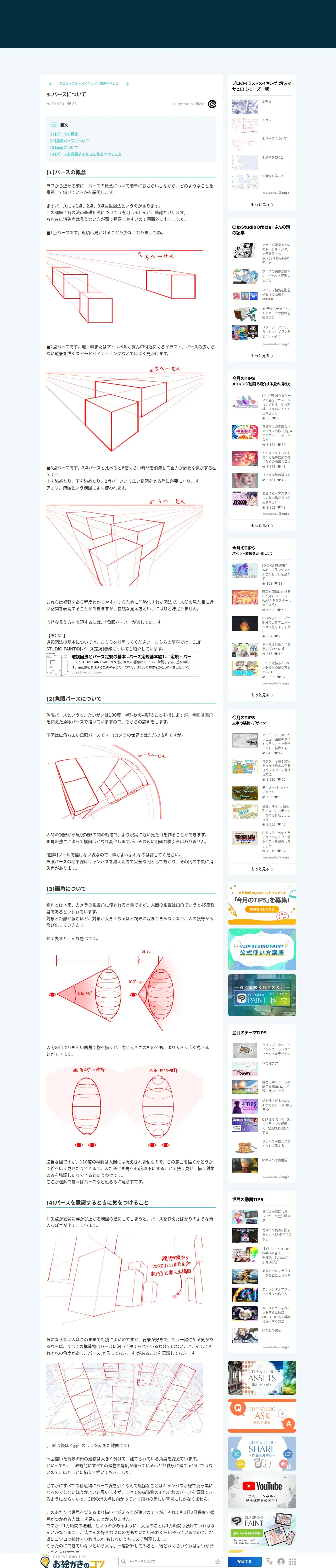Open the Skyscraper Windows thumbnail
Screen dimensions: 336x1568
click(245, 1125)
